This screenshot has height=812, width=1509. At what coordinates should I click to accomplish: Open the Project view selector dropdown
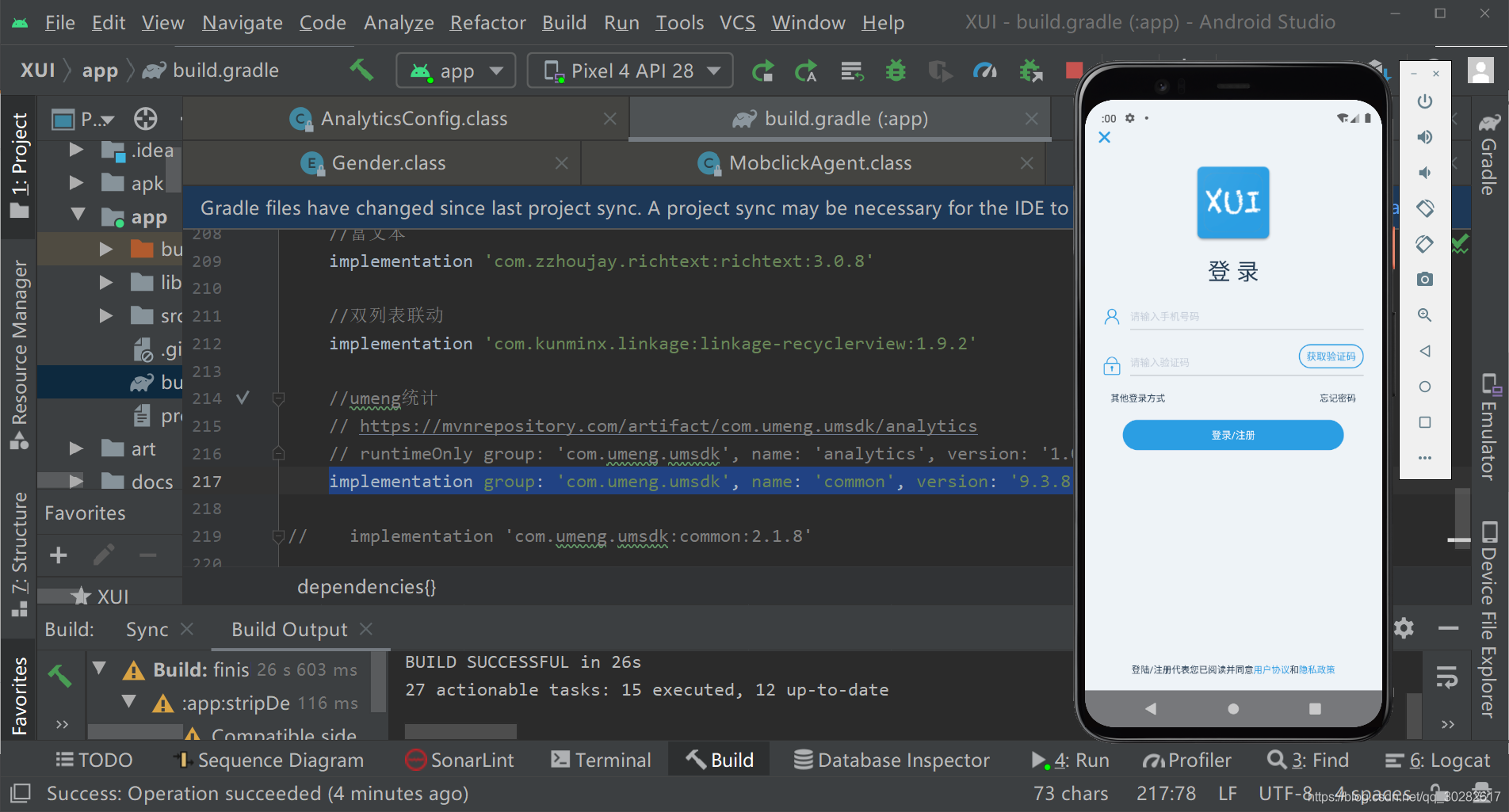(83, 119)
